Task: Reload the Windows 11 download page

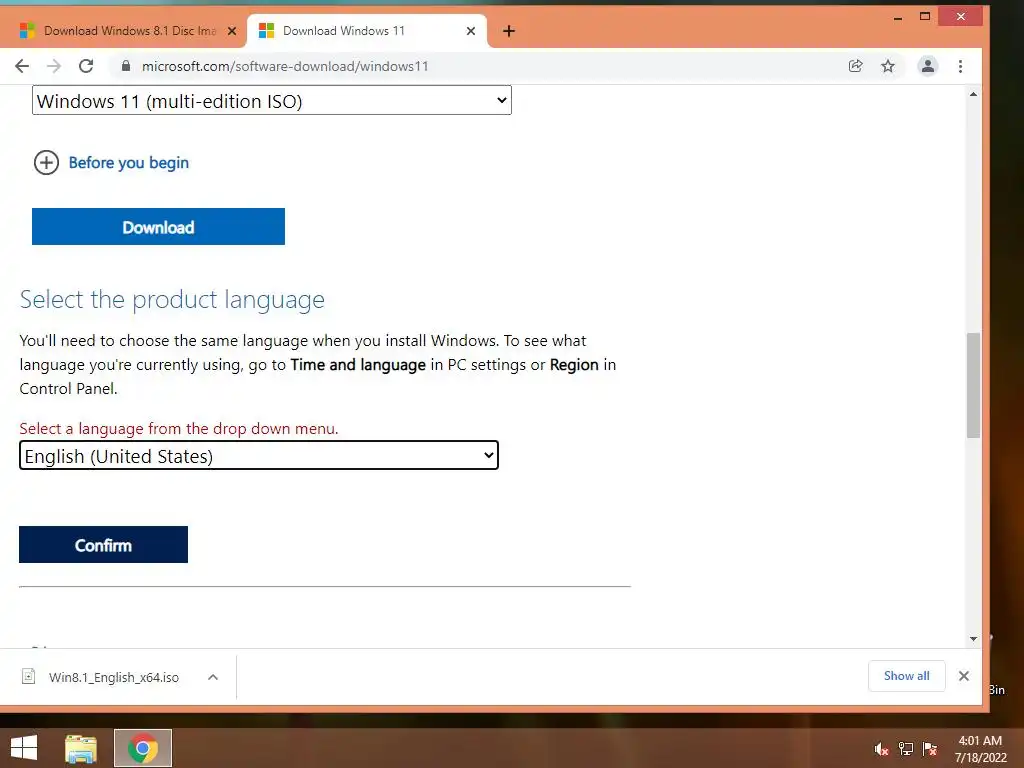Action: 86,66
